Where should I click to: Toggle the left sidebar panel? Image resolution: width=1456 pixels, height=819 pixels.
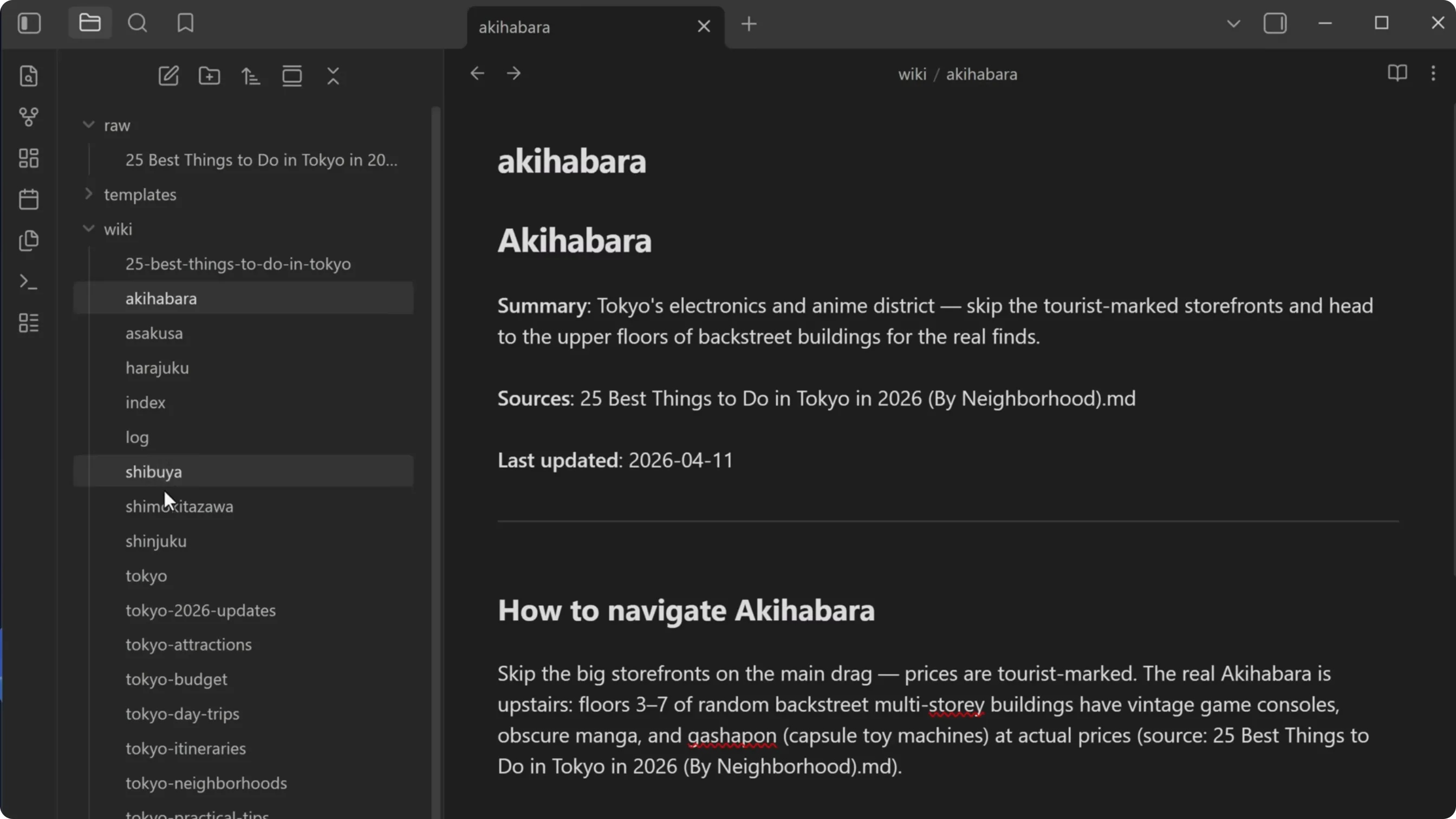tap(29, 24)
